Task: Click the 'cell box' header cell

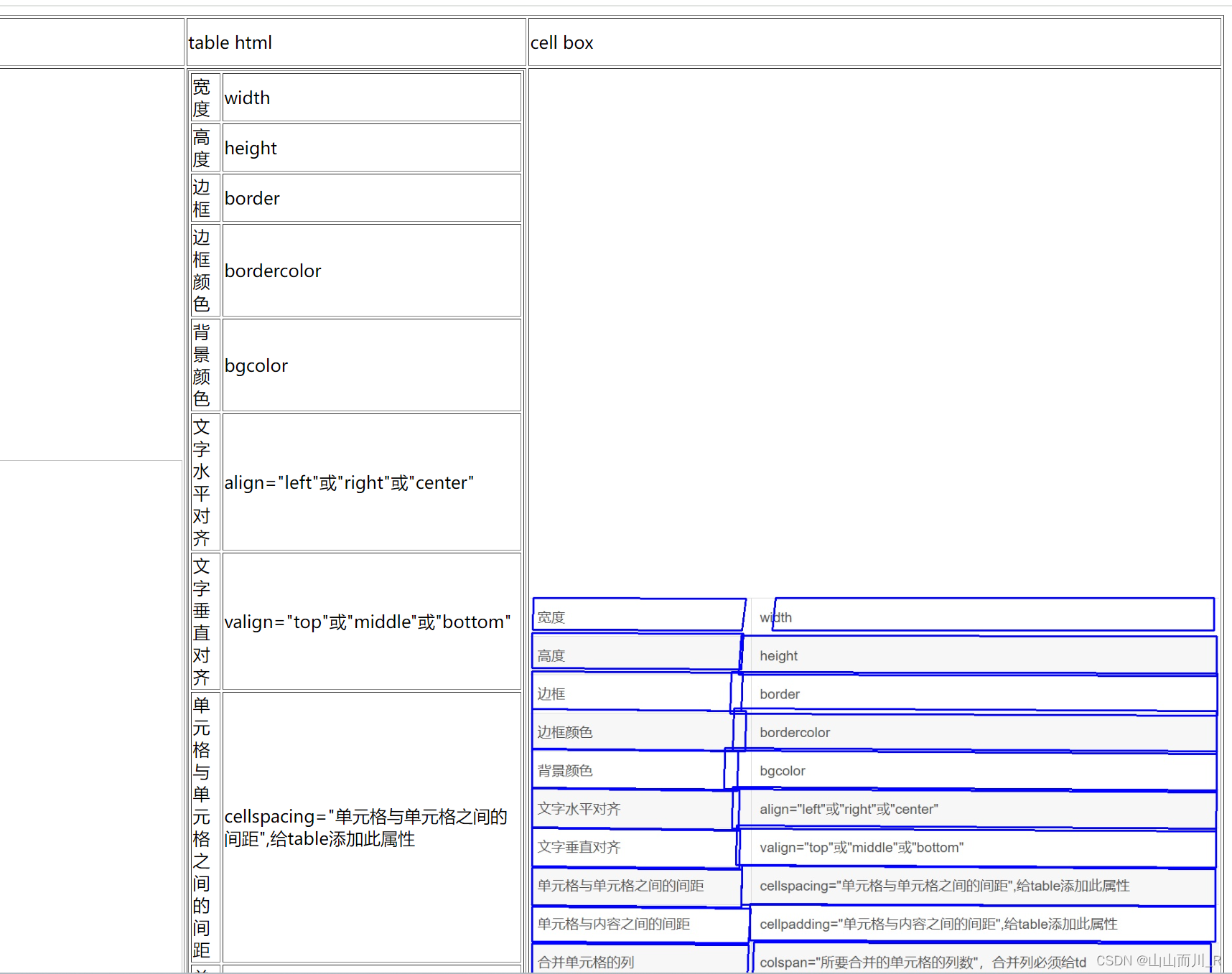Action: click(874, 42)
